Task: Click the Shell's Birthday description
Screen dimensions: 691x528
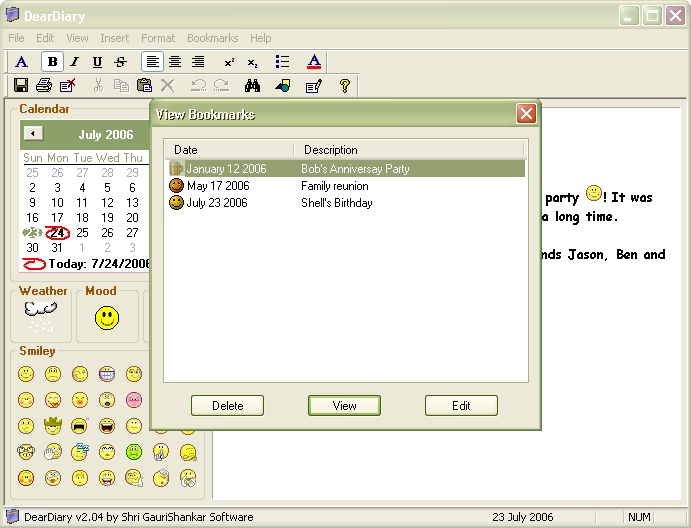Action: click(337, 203)
